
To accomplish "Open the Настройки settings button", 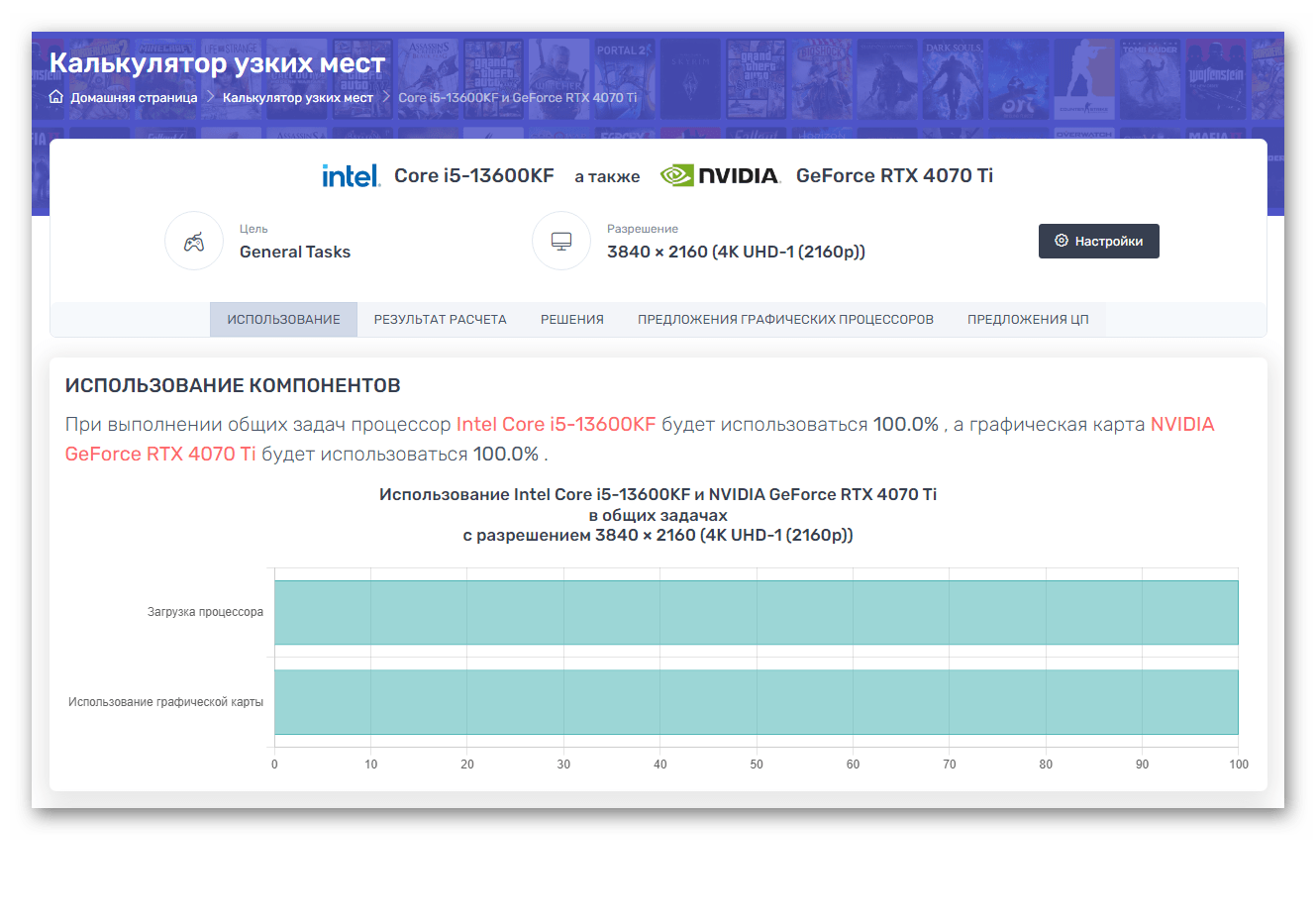I will click(1099, 241).
